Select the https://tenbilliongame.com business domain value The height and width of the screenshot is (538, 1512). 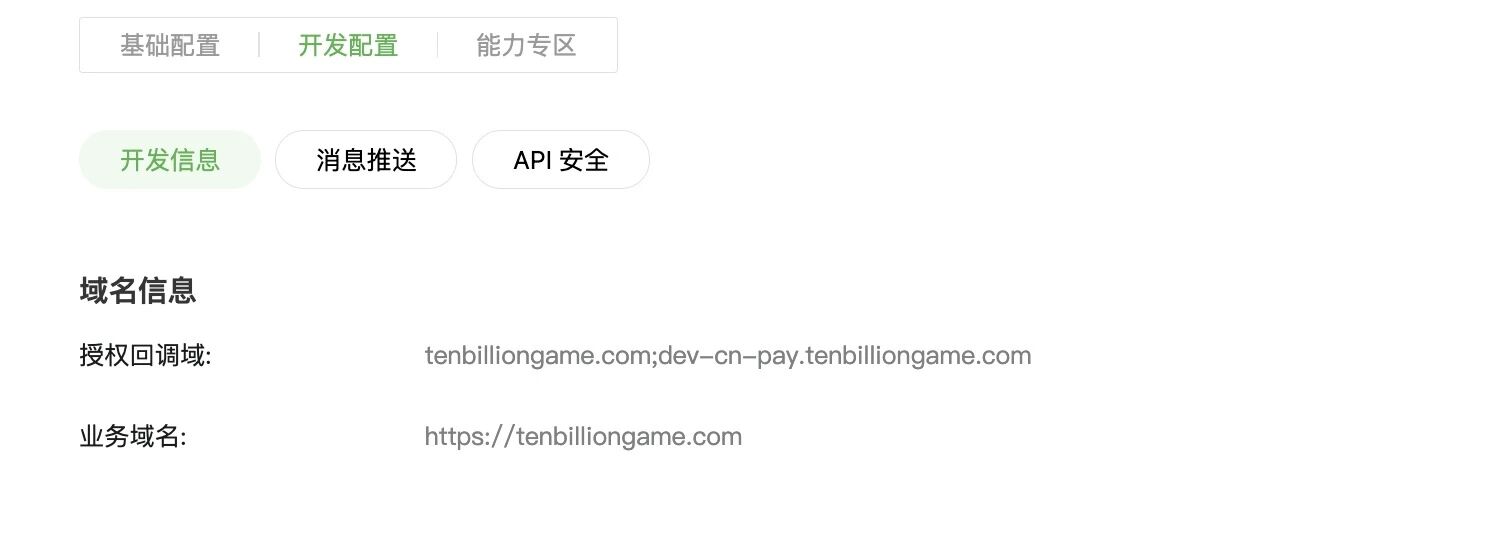(583, 437)
